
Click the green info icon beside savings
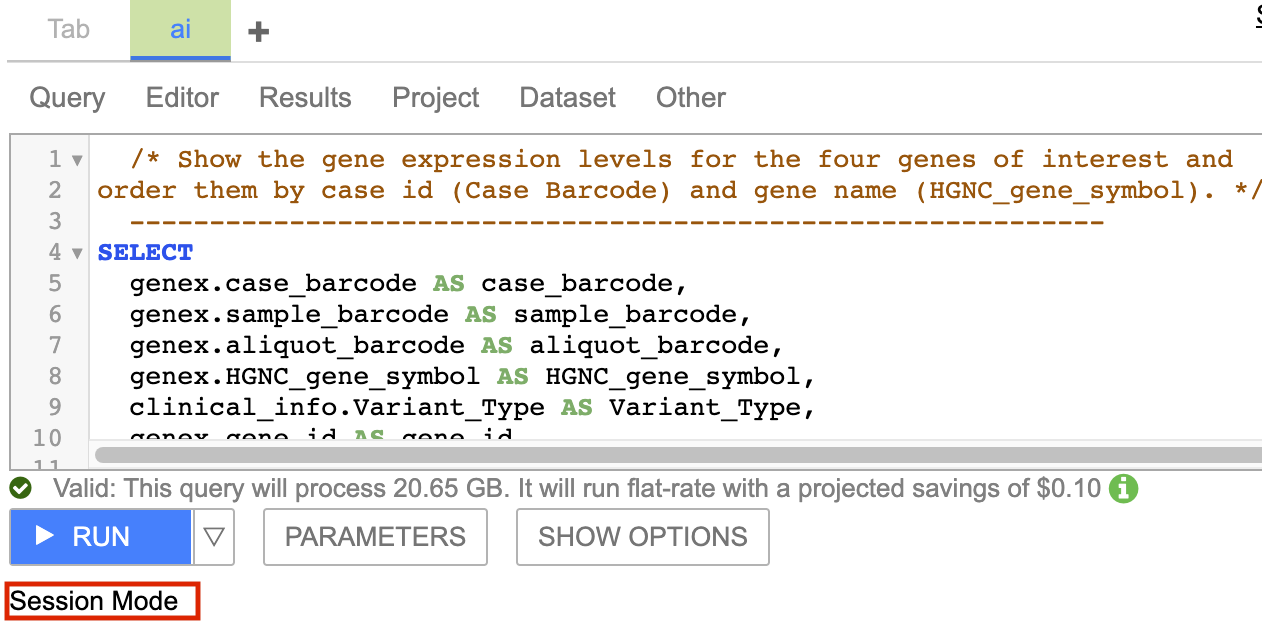click(x=1124, y=489)
